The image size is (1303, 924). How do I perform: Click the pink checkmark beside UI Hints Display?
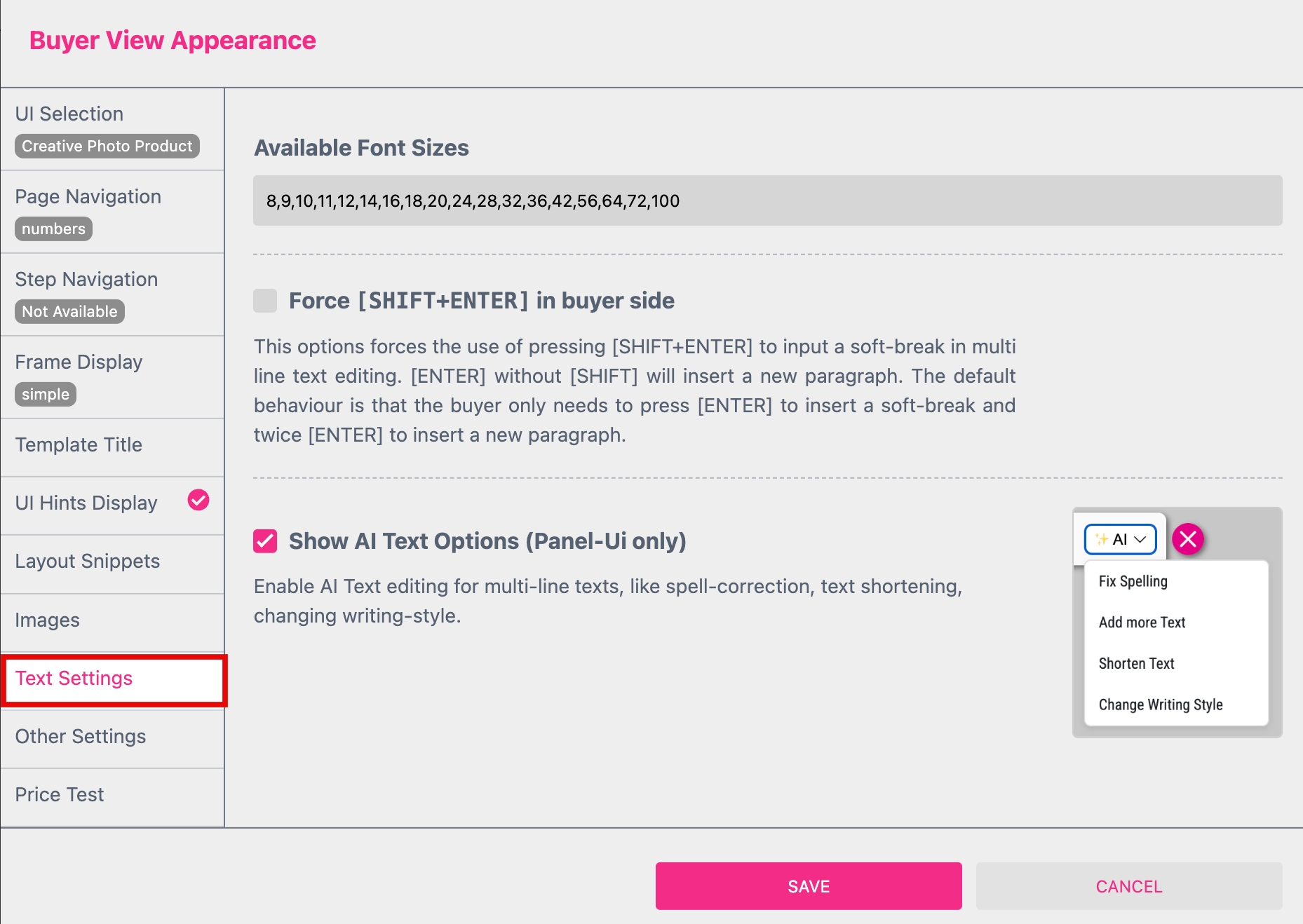click(x=198, y=501)
